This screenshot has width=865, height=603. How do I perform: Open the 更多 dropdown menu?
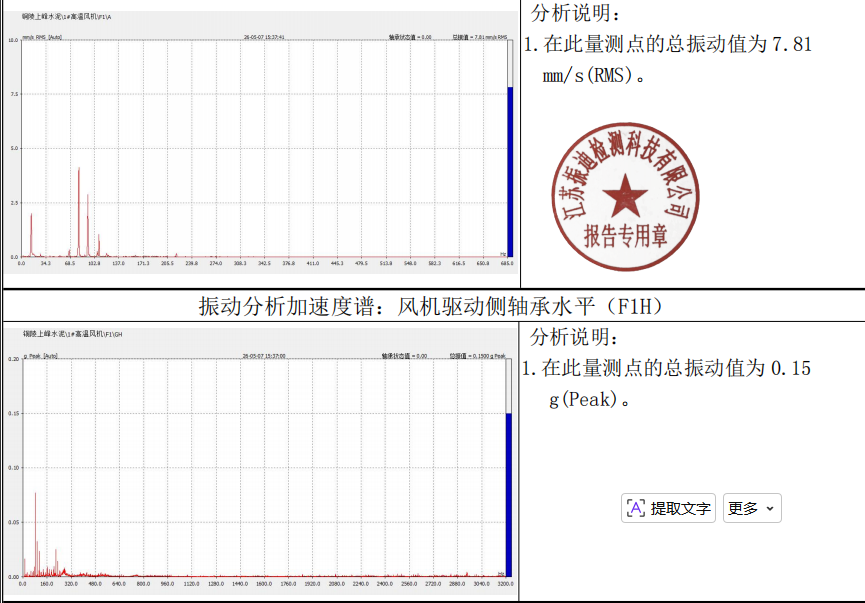(752, 508)
